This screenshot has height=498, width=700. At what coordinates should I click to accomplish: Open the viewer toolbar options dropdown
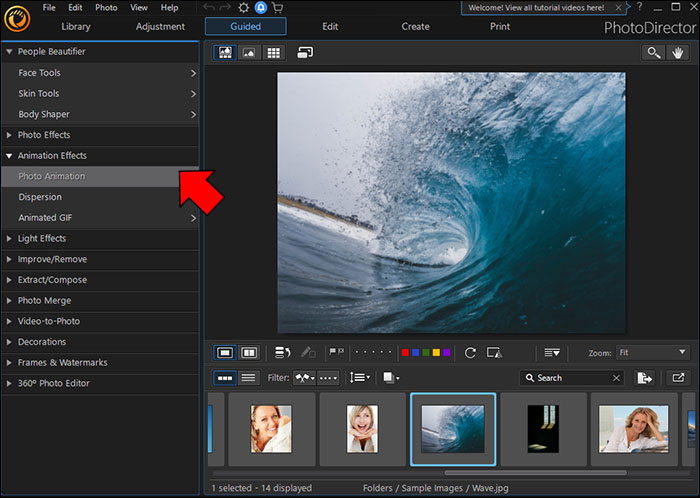(552, 353)
